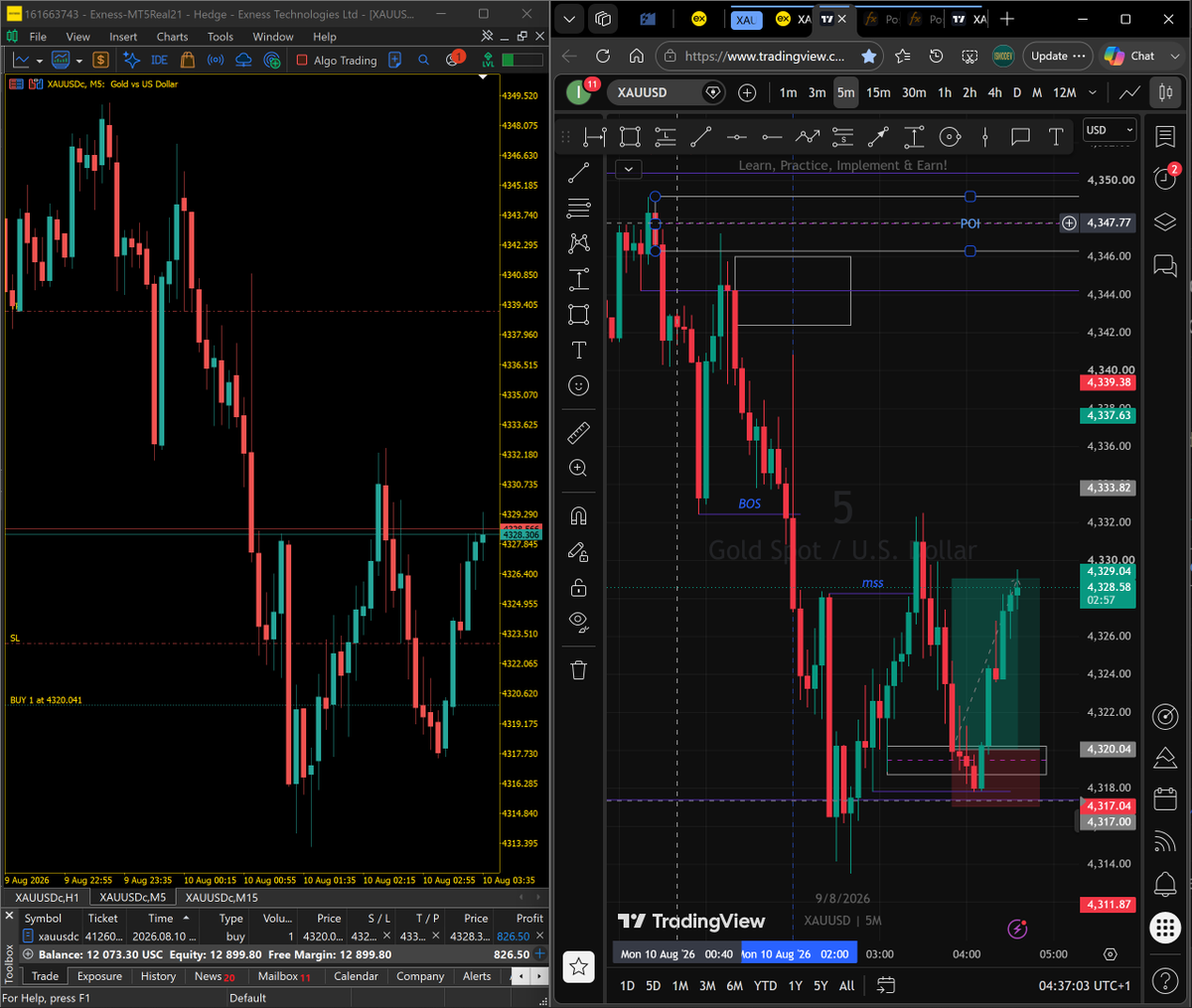Remove drawings with the trash icon

pos(579,669)
